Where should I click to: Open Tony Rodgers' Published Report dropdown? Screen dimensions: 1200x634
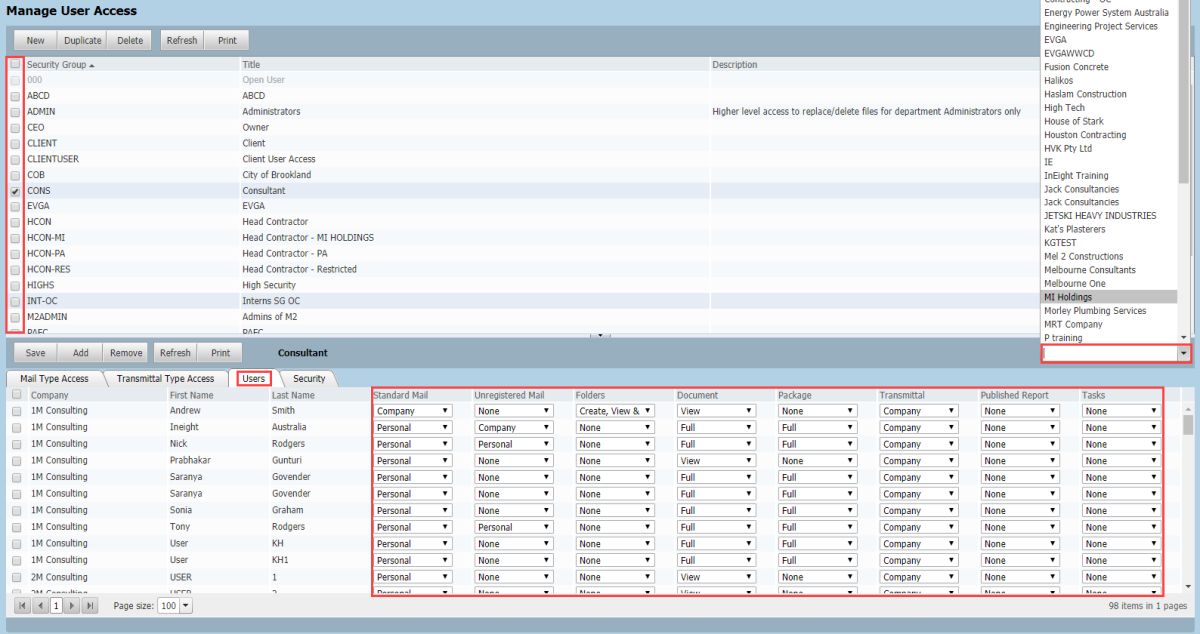pos(1021,527)
